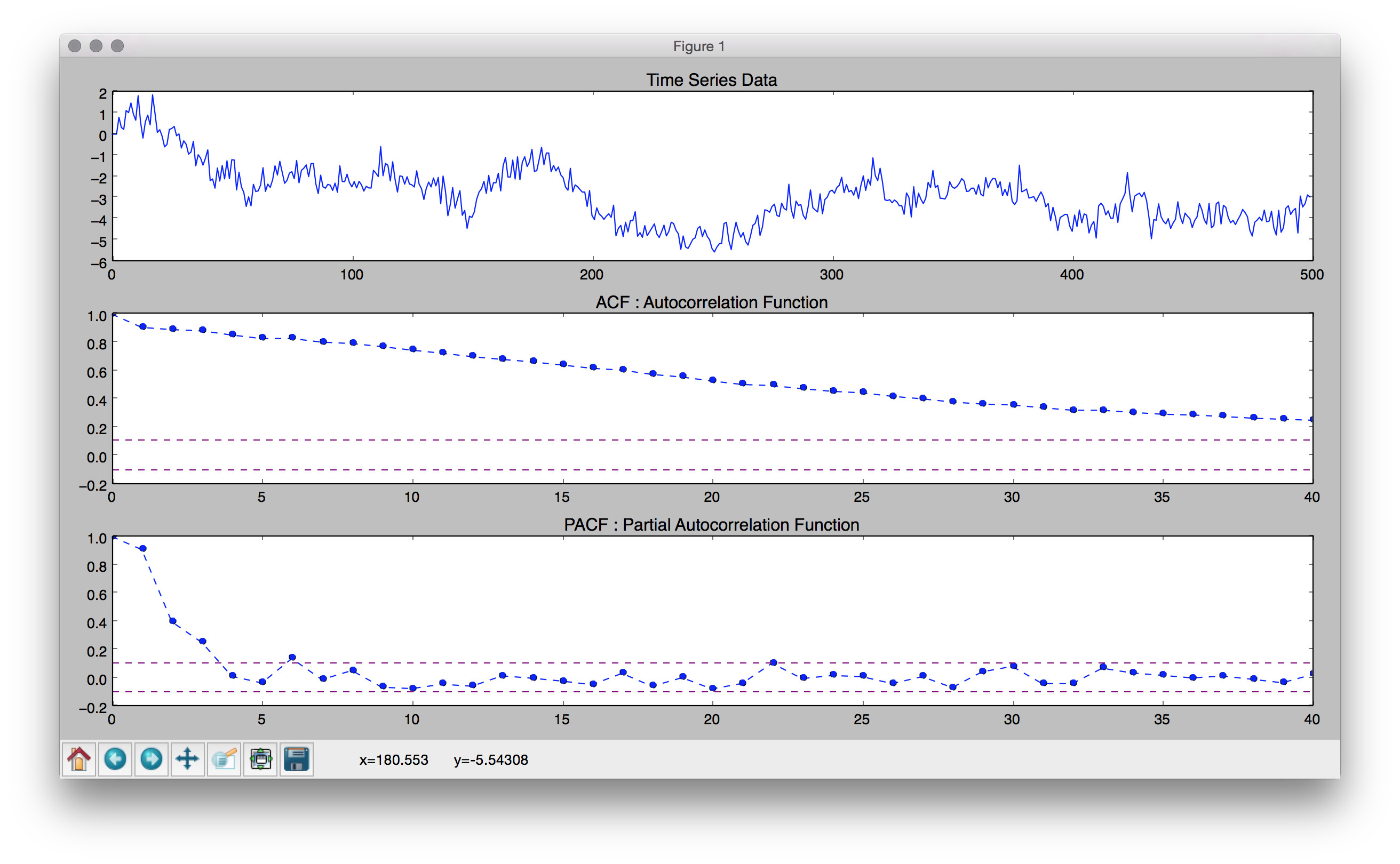Close the Figure 1 window
This screenshot has width=1400, height=864.
point(74,46)
